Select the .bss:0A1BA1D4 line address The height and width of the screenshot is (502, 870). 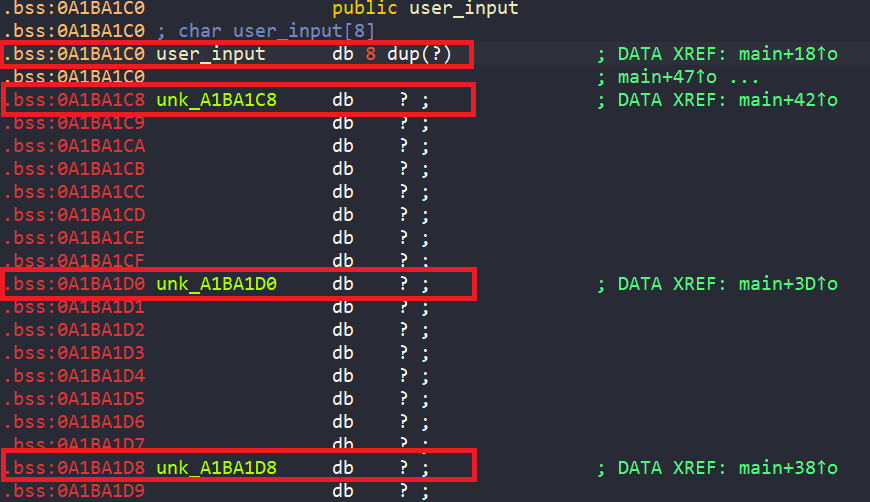coord(74,376)
